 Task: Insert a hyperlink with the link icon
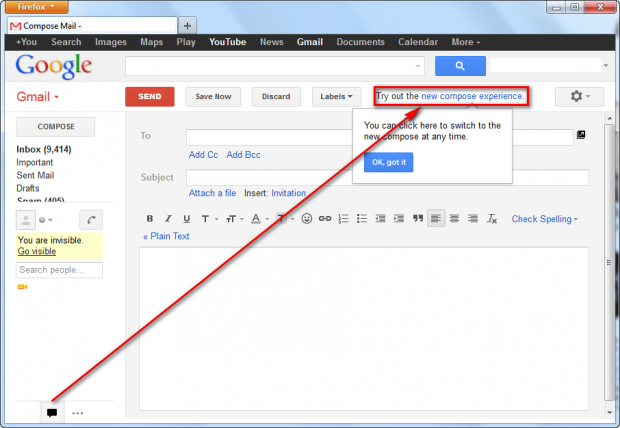tap(325, 218)
